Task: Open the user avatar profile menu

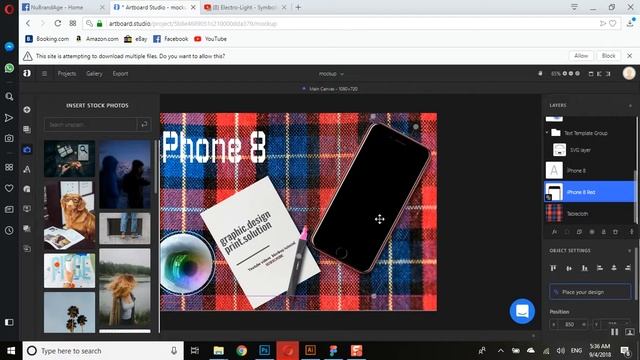Action: [x=629, y=73]
